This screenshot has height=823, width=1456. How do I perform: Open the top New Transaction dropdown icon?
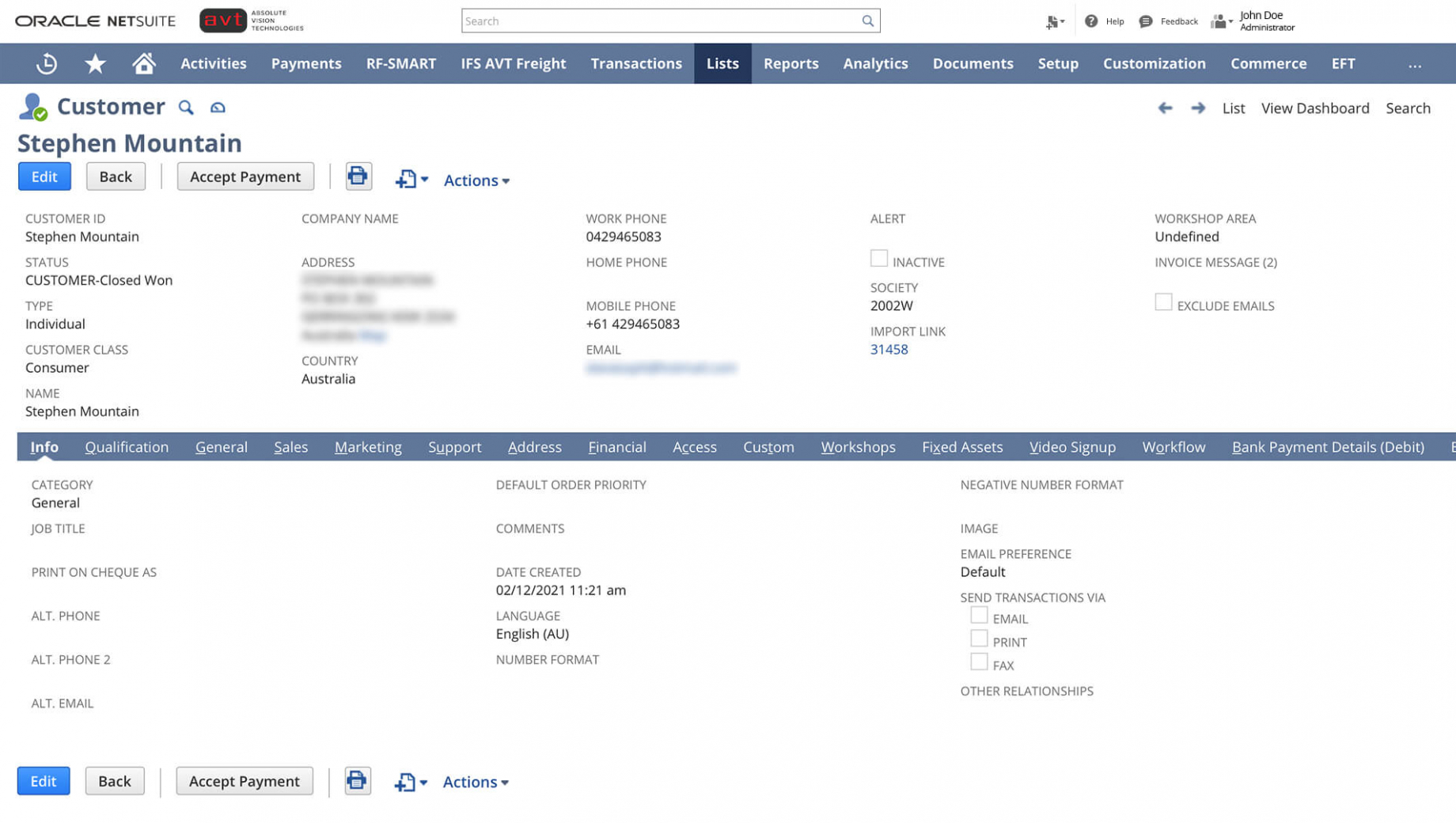(411, 180)
